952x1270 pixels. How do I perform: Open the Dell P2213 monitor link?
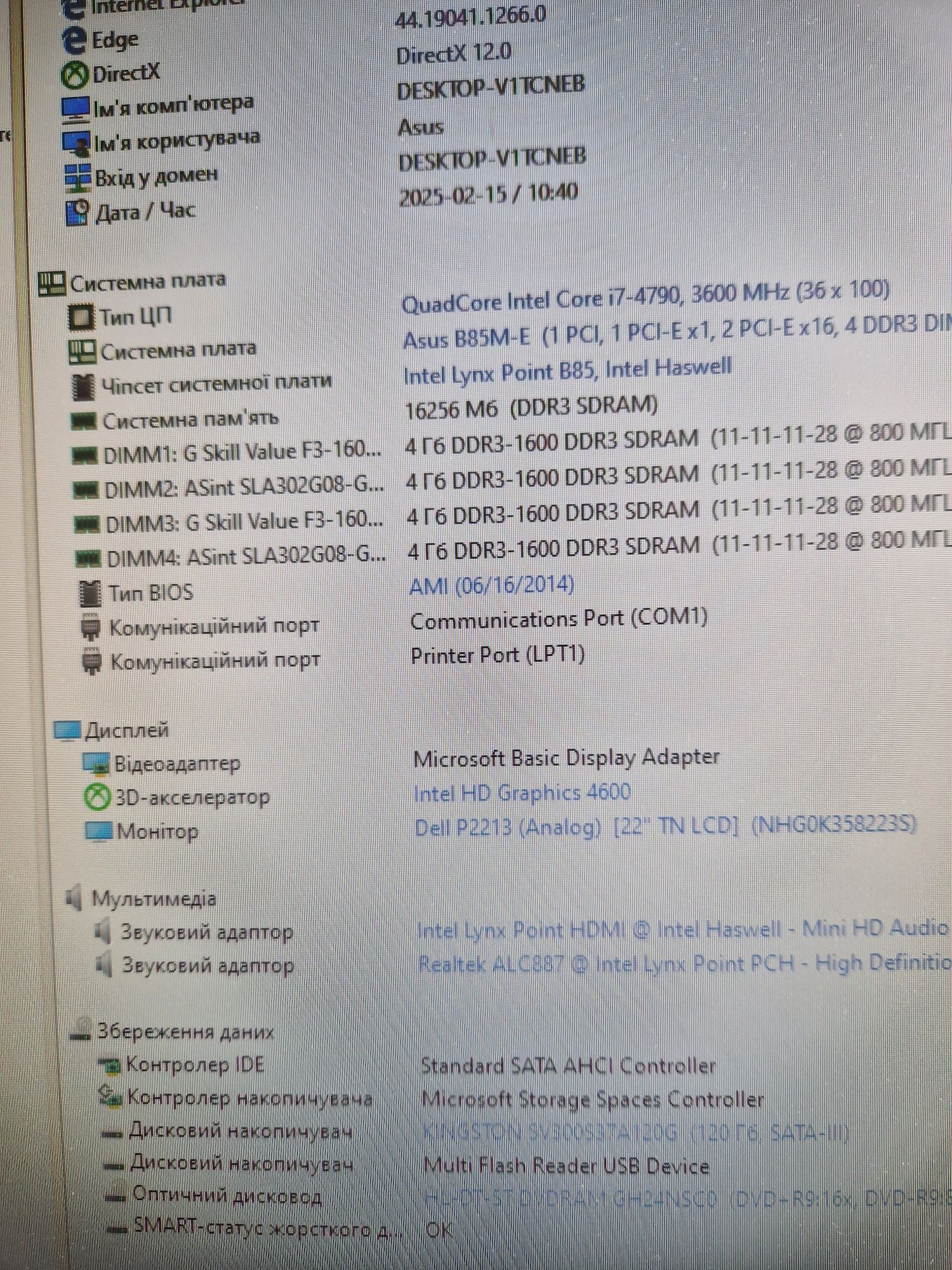[x=665, y=826]
